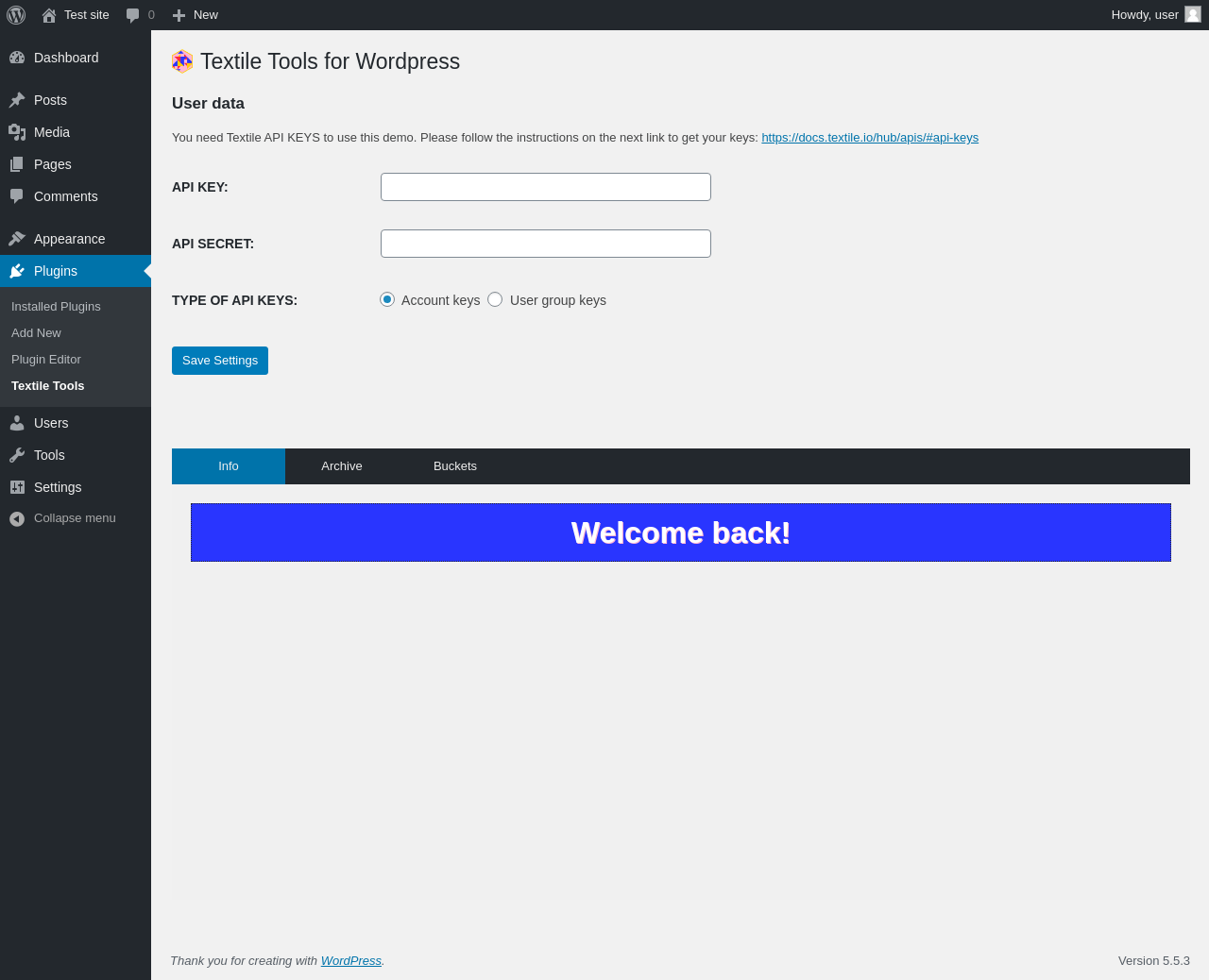1209x980 pixels.
Task: Click Collapse menu label
Action: pos(75,518)
